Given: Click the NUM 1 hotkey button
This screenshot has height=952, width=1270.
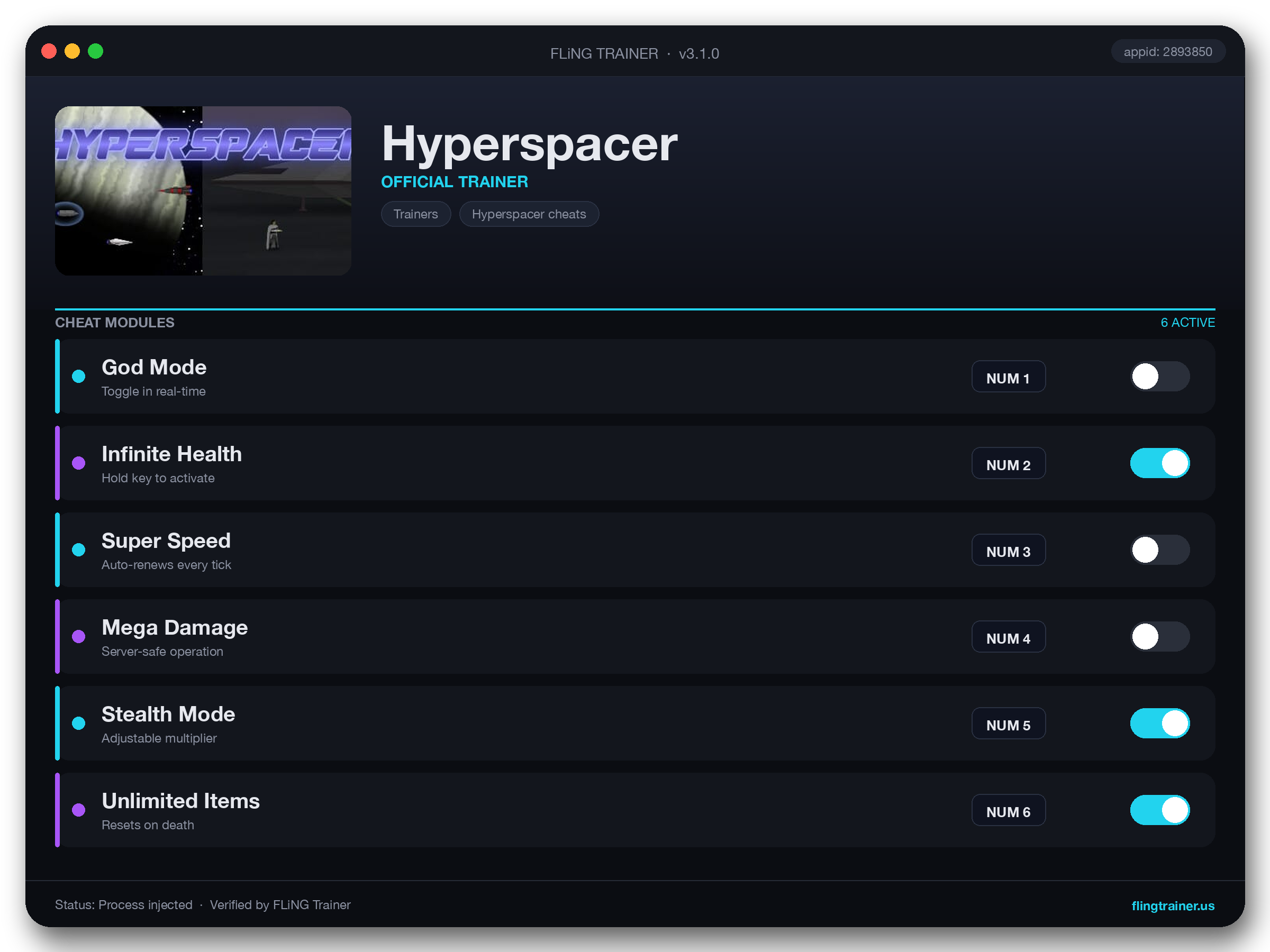Looking at the screenshot, I should (x=1008, y=377).
